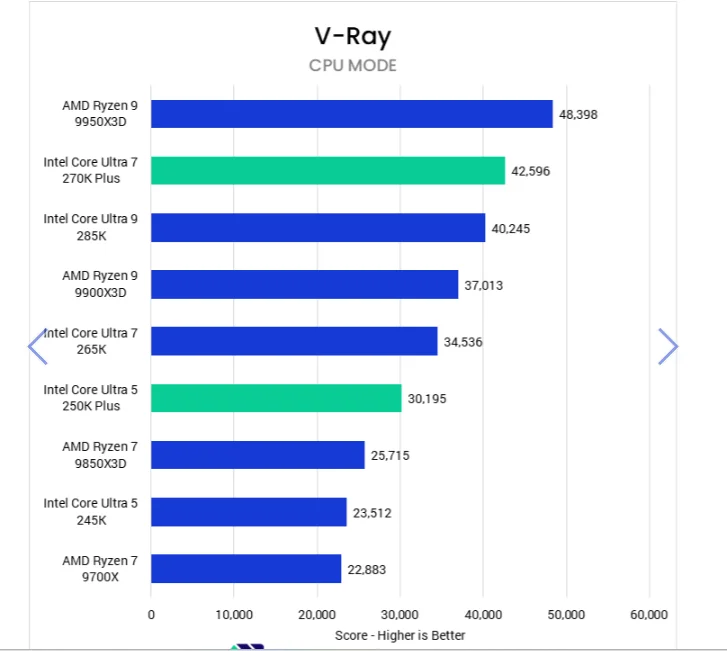The image size is (727, 651).
Task: Click the Intel Core Ultra 7 265K label
Action: click(x=91, y=341)
